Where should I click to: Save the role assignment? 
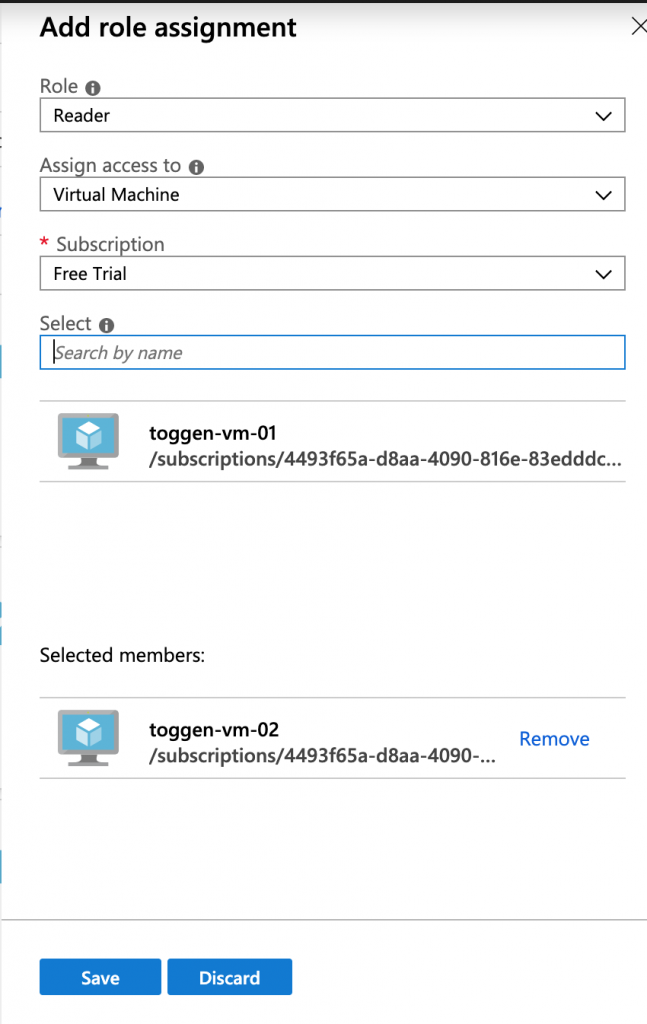coord(100,977)
